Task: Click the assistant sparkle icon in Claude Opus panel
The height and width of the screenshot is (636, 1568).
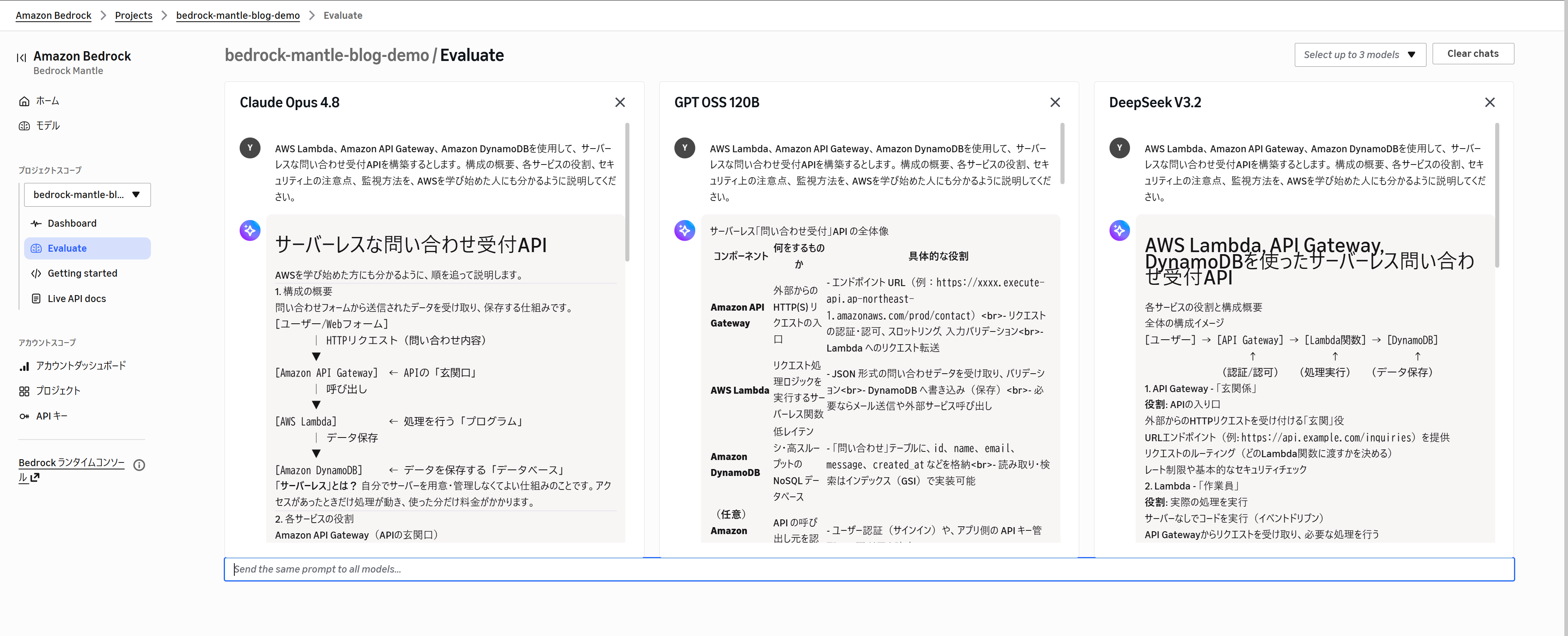Action: click(249, 230)
